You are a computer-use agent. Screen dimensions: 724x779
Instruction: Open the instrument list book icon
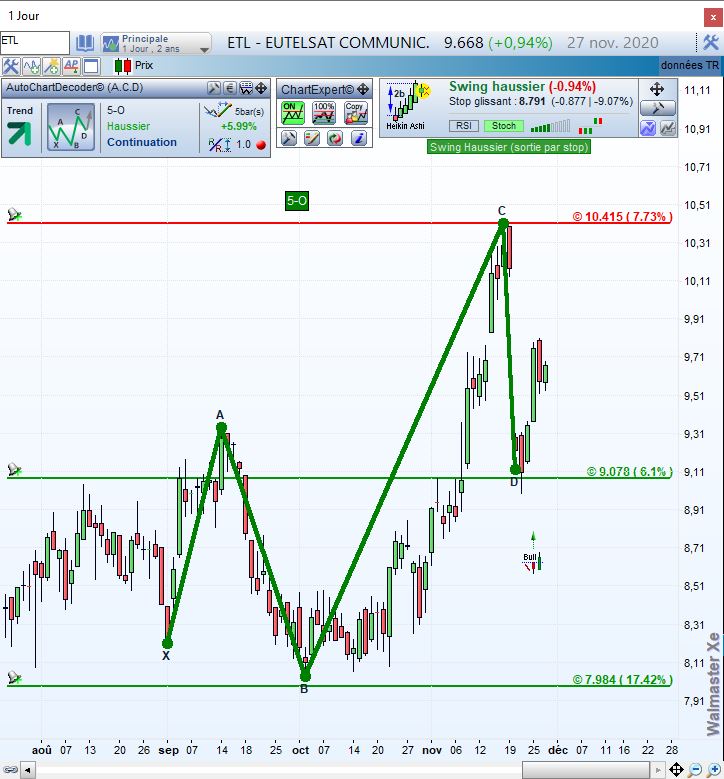[84, 43]
